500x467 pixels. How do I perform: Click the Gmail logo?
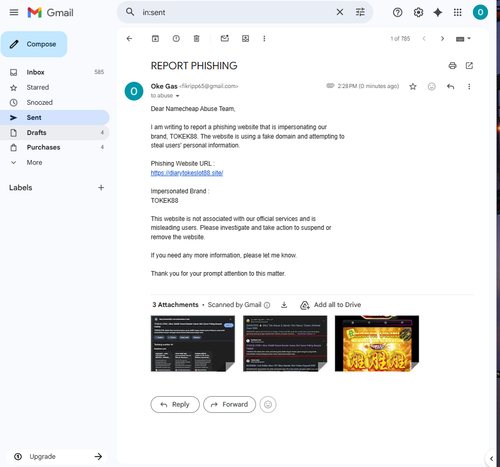click(x=51, y=13)
